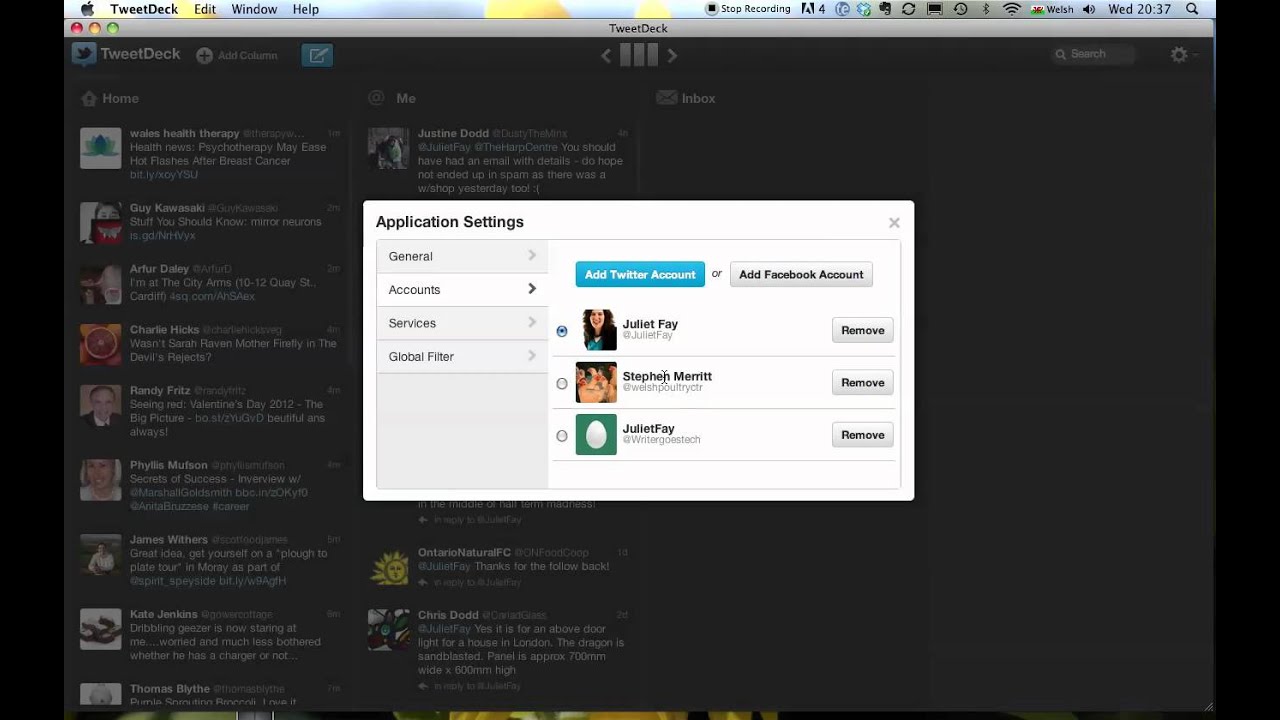Remove the Juliet Fay @JulietFay account
Screen dimensions: 1280x720
tap(862, 330)
